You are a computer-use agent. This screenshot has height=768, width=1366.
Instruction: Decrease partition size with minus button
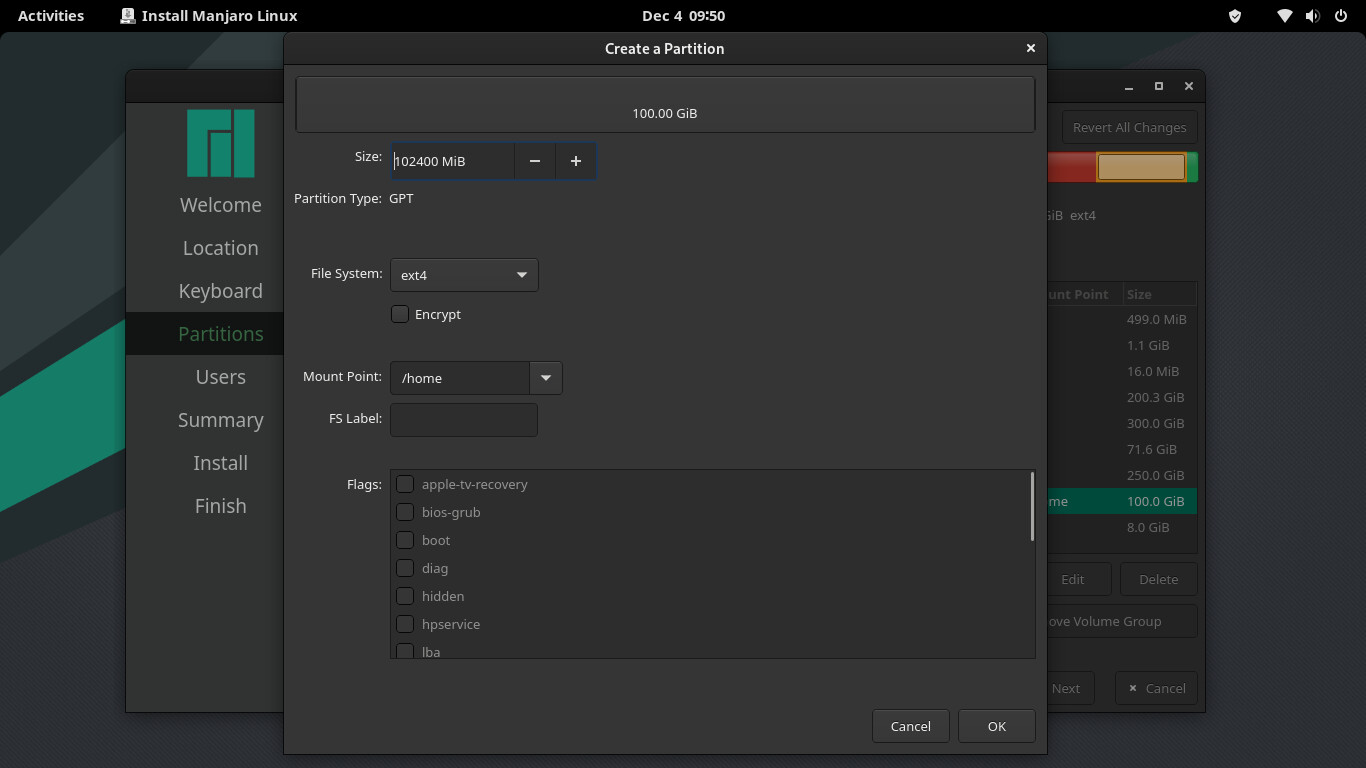tap(535, 161)
